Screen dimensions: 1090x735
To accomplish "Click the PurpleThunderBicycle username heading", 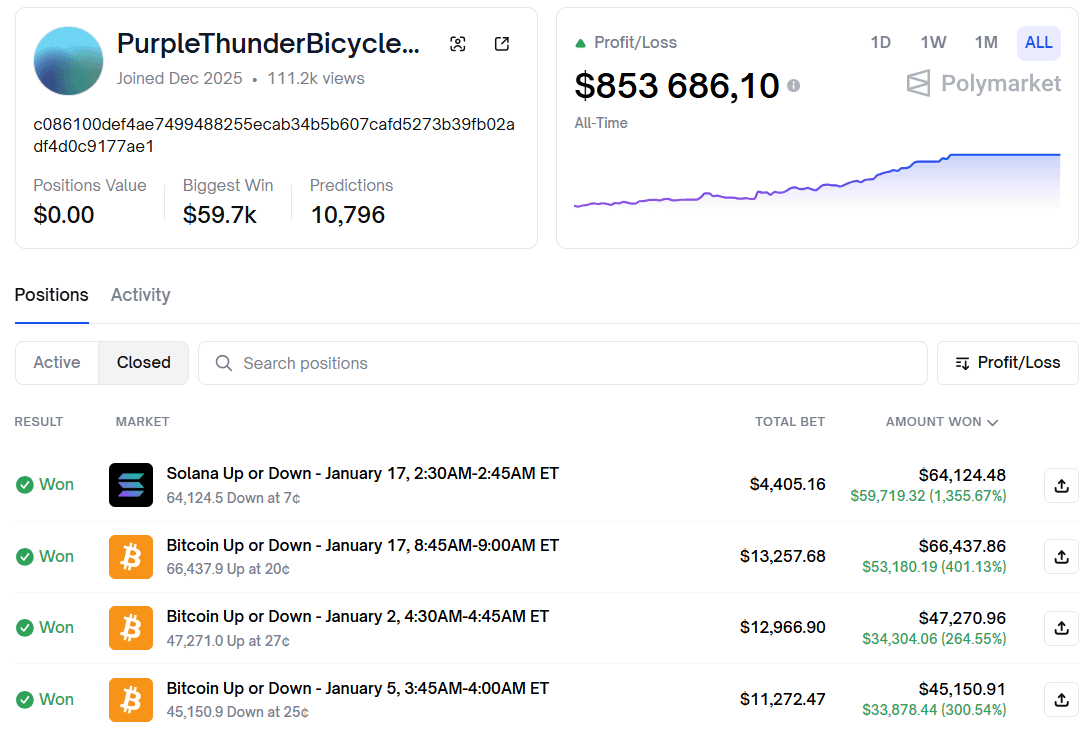I will coord(268,43).
